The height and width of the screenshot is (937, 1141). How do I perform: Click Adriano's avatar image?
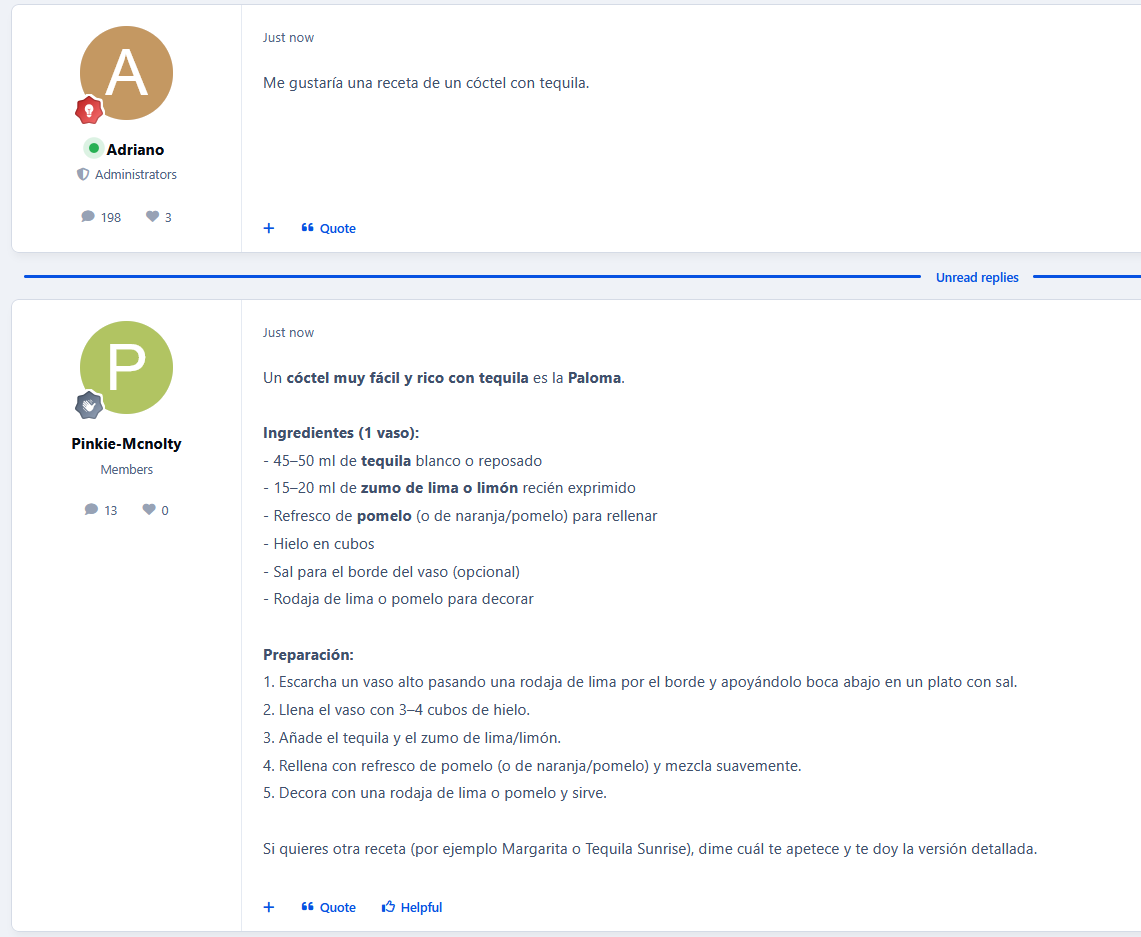tap(126, 73)
